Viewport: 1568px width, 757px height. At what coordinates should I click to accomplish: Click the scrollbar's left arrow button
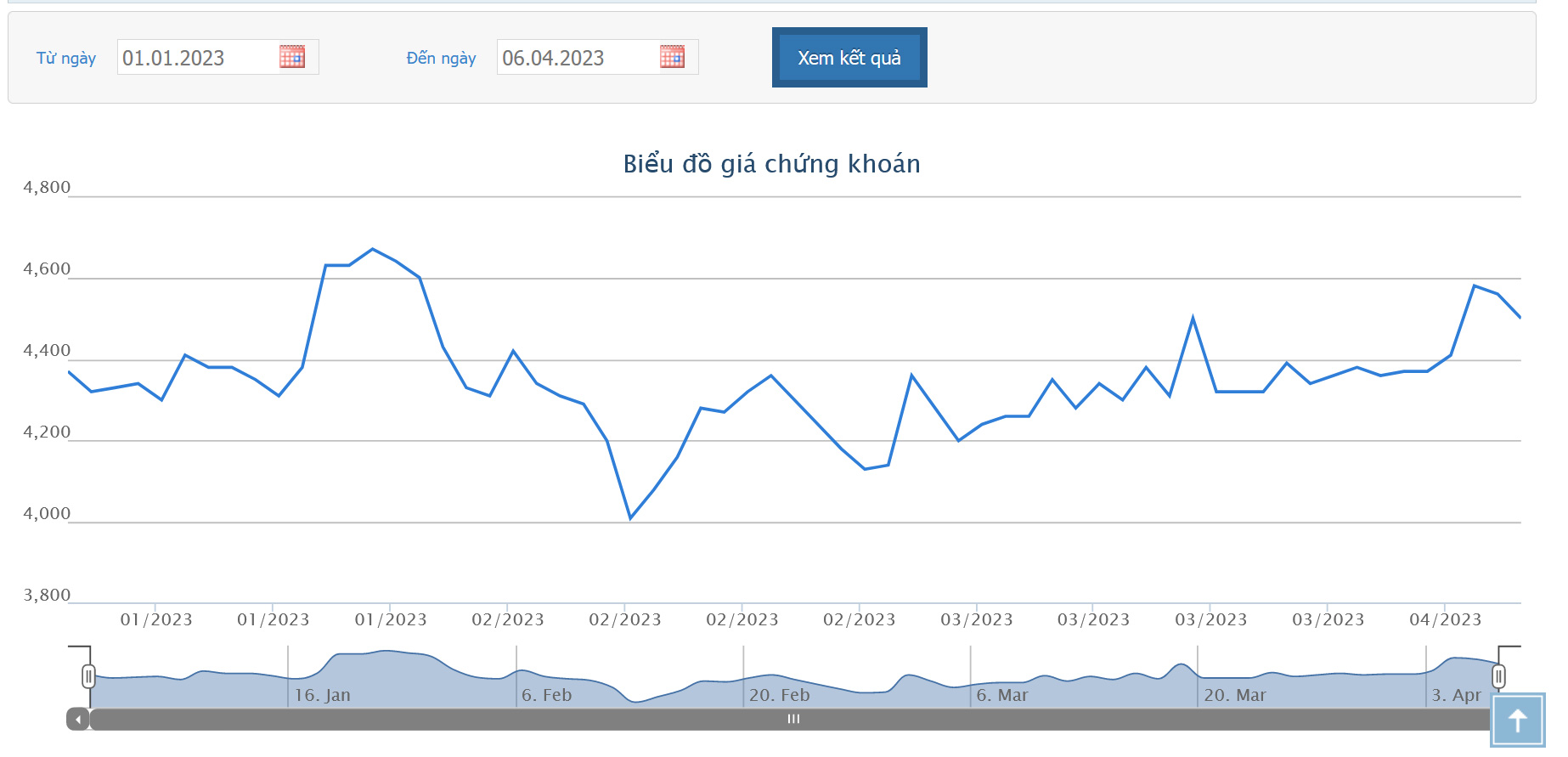(x=78, y=720)
